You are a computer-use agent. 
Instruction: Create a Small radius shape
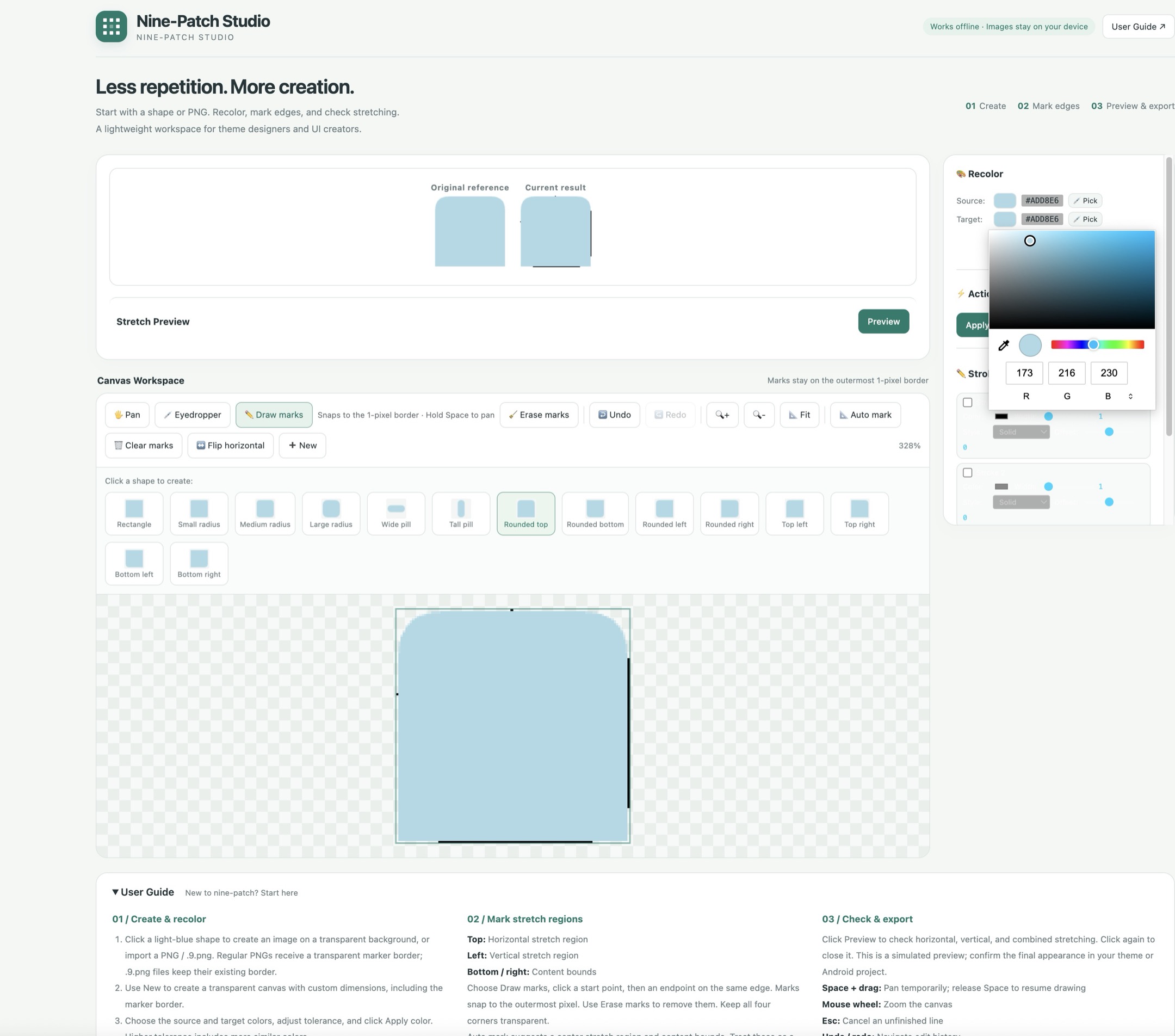click(199, 514)
